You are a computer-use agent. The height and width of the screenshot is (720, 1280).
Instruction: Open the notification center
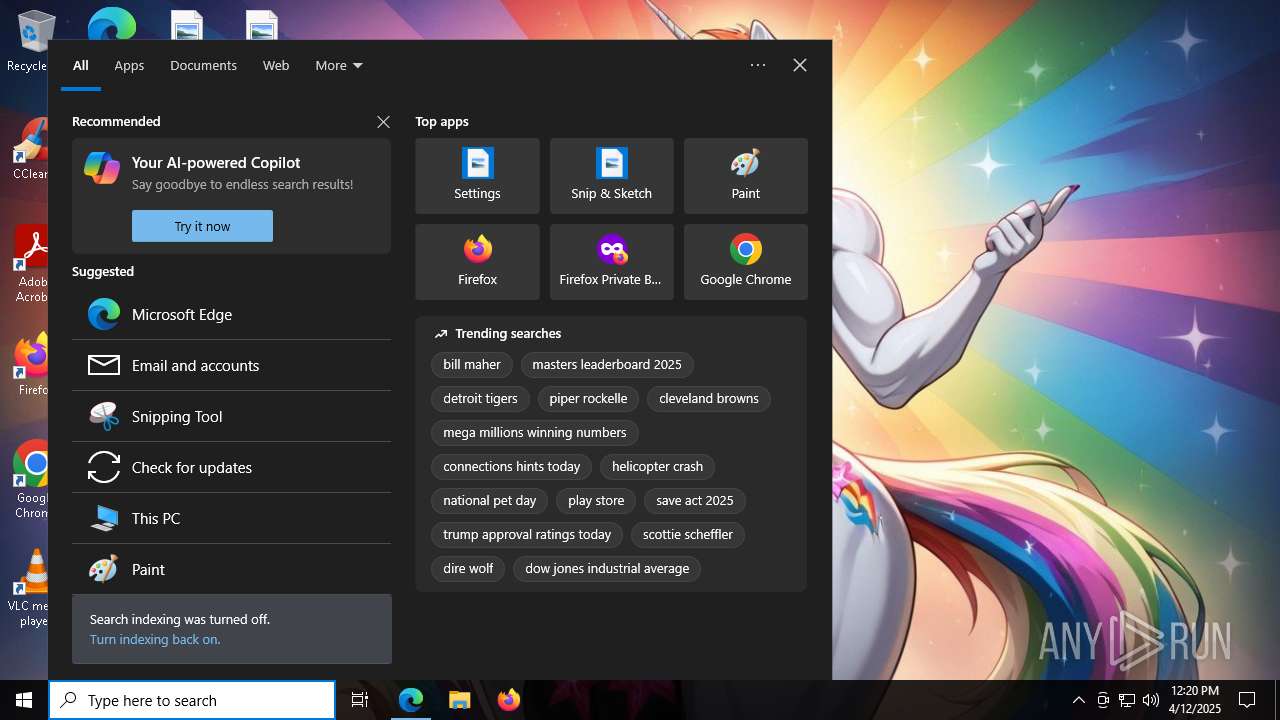click(1247, 700)
